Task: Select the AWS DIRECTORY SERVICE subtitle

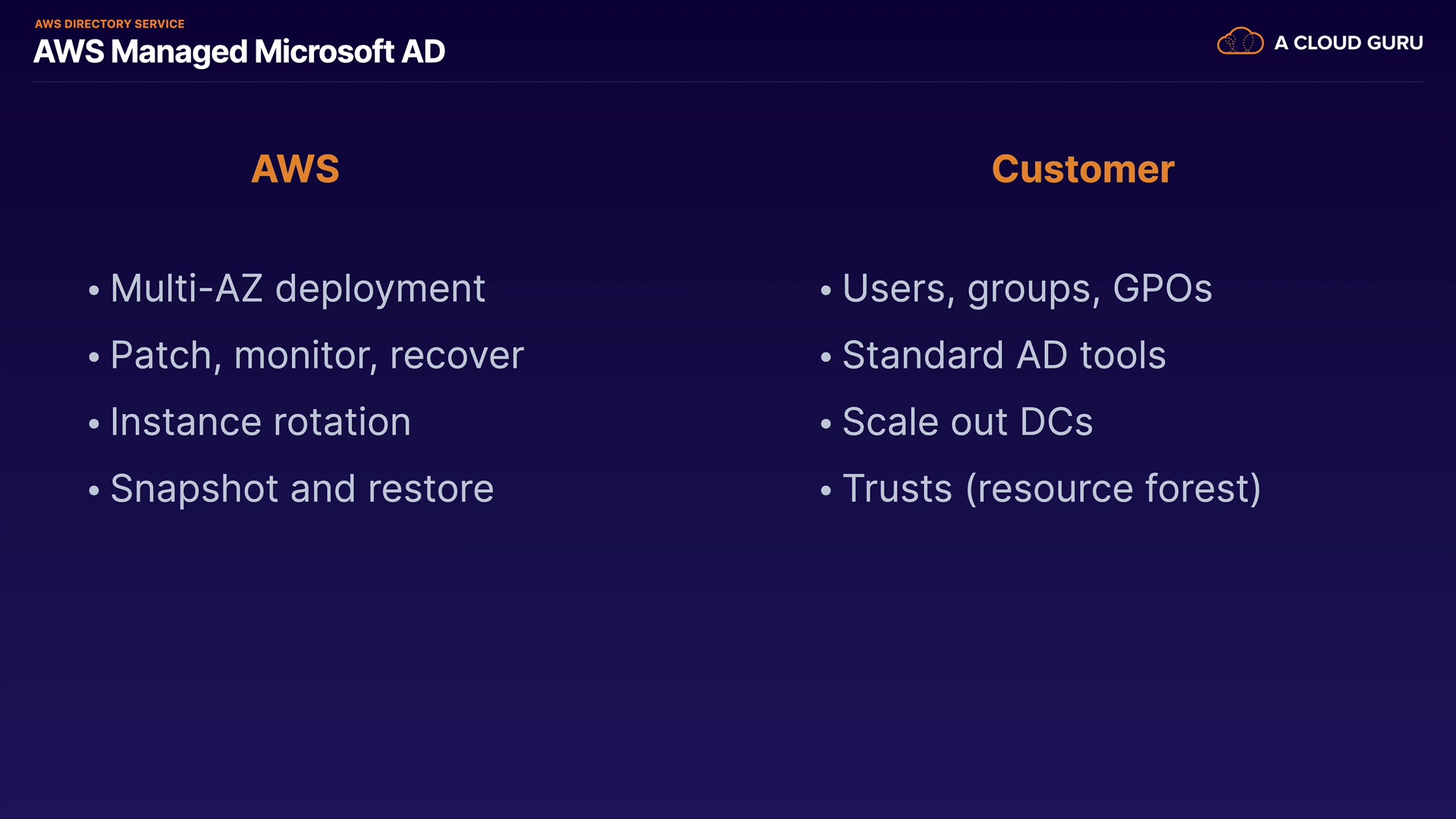Action: coord(110,24)
